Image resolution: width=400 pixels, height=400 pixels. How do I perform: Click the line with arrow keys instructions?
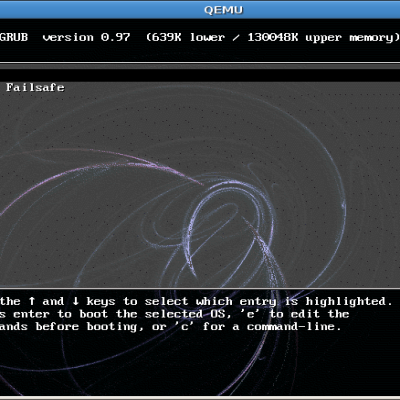coord(197,302)
